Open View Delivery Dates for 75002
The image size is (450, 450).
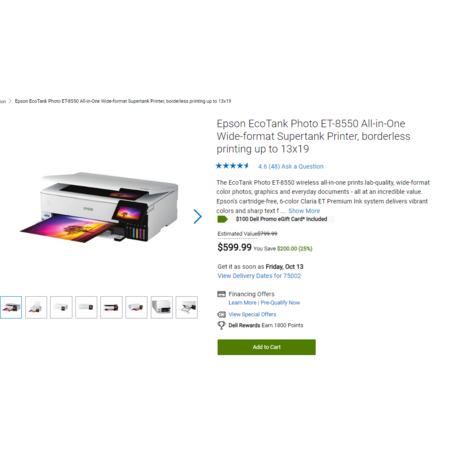coord(259,276)
